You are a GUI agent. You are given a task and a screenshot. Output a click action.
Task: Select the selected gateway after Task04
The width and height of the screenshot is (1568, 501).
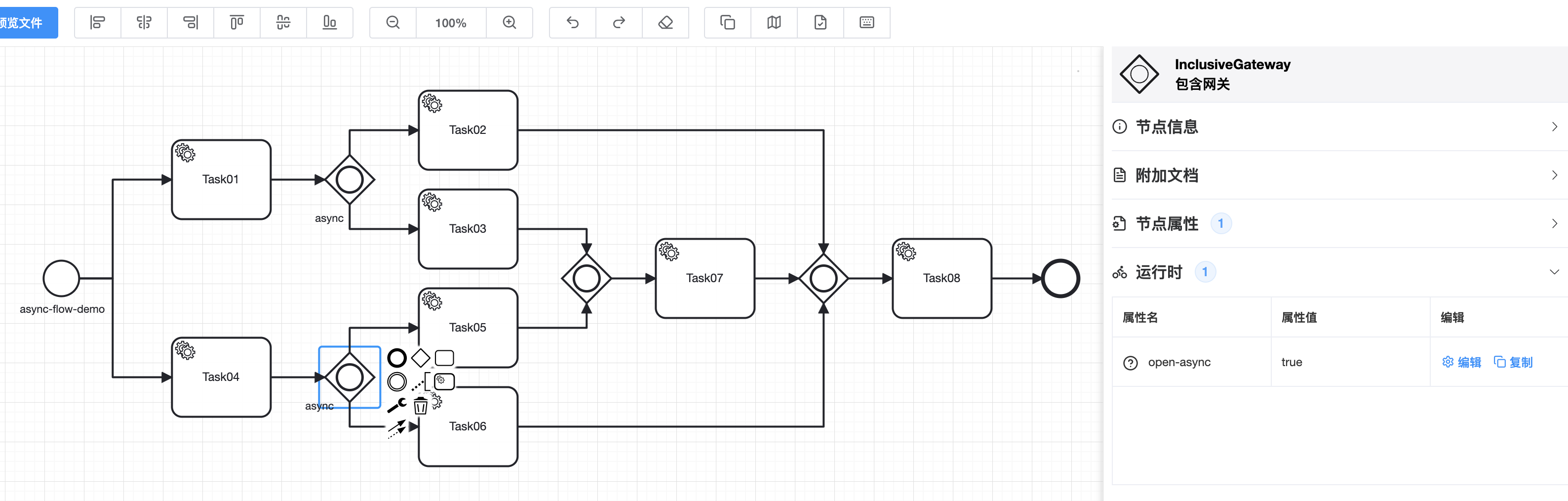(350, 377)
